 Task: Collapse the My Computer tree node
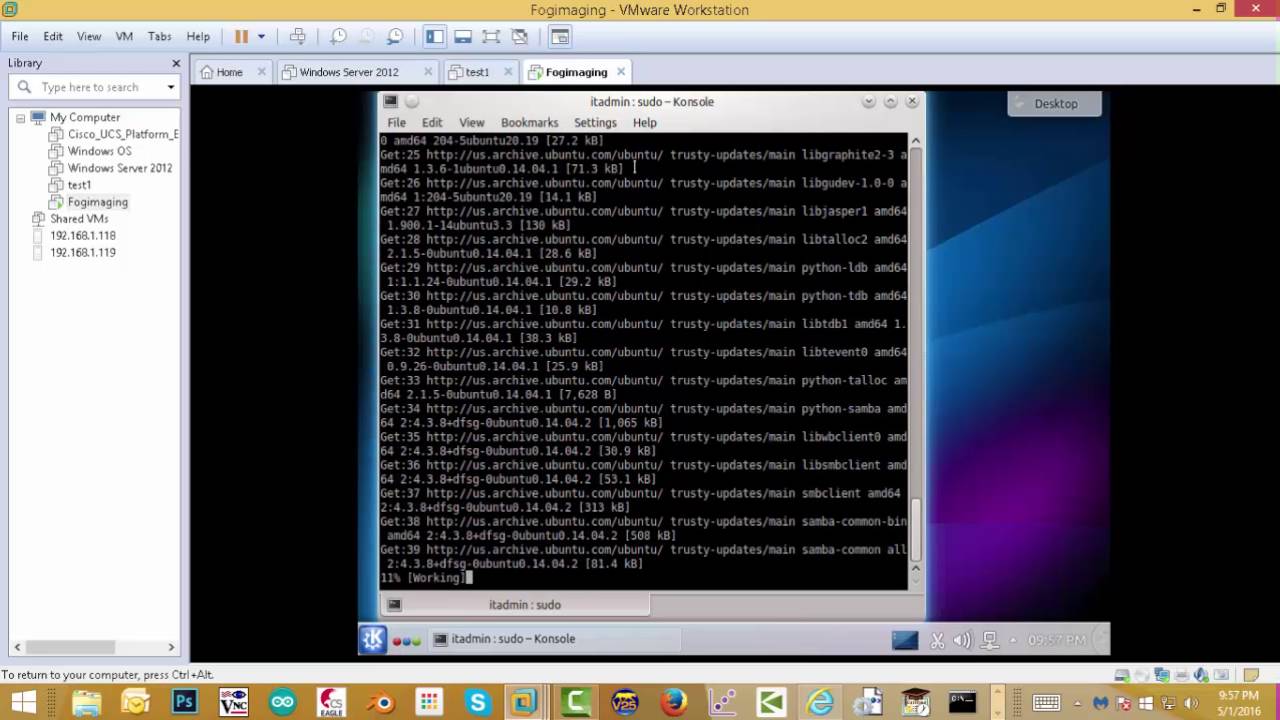(x=20, y=117)
